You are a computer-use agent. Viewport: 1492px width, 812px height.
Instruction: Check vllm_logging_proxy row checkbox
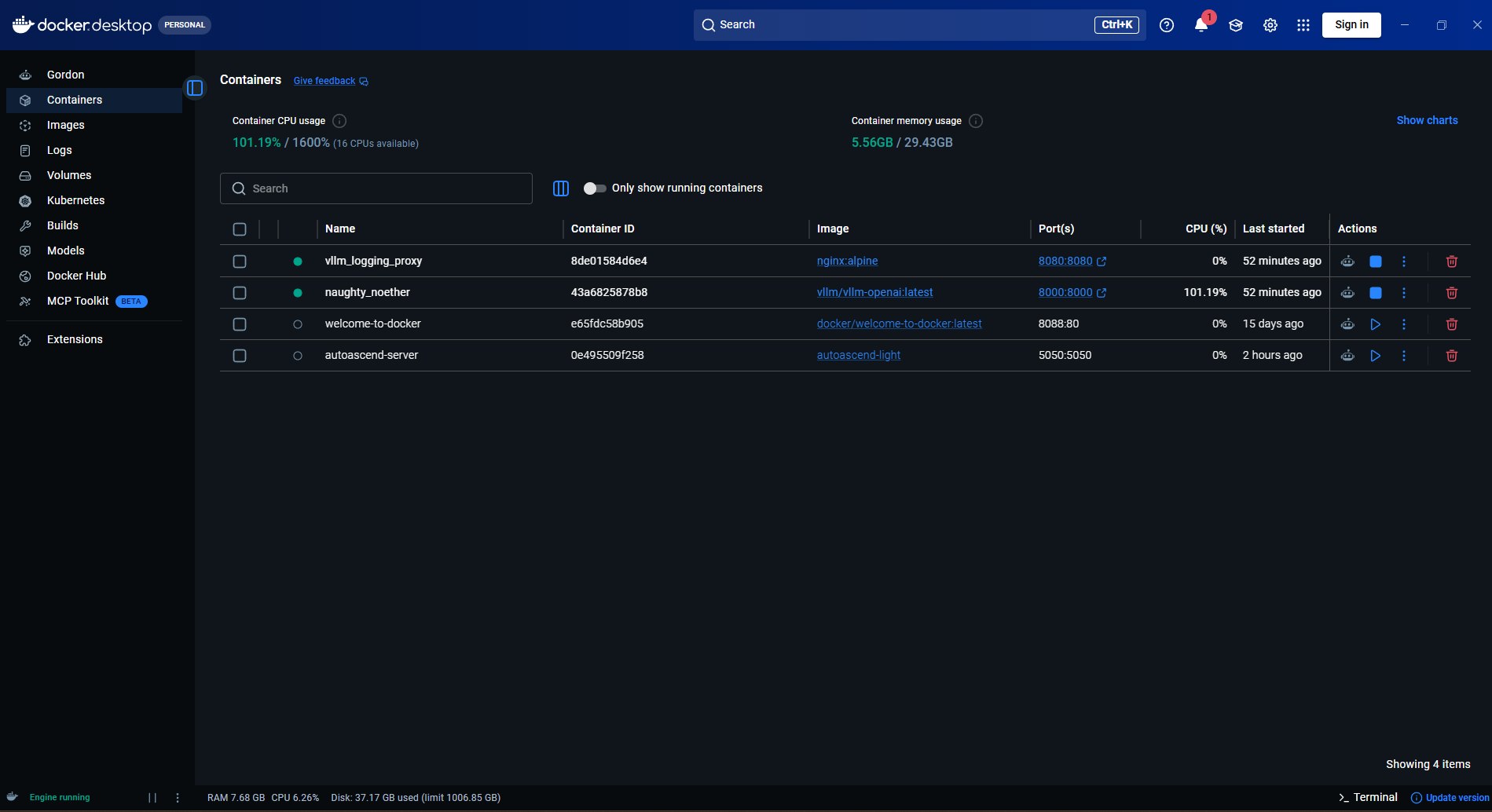click(x=240, y=262)
